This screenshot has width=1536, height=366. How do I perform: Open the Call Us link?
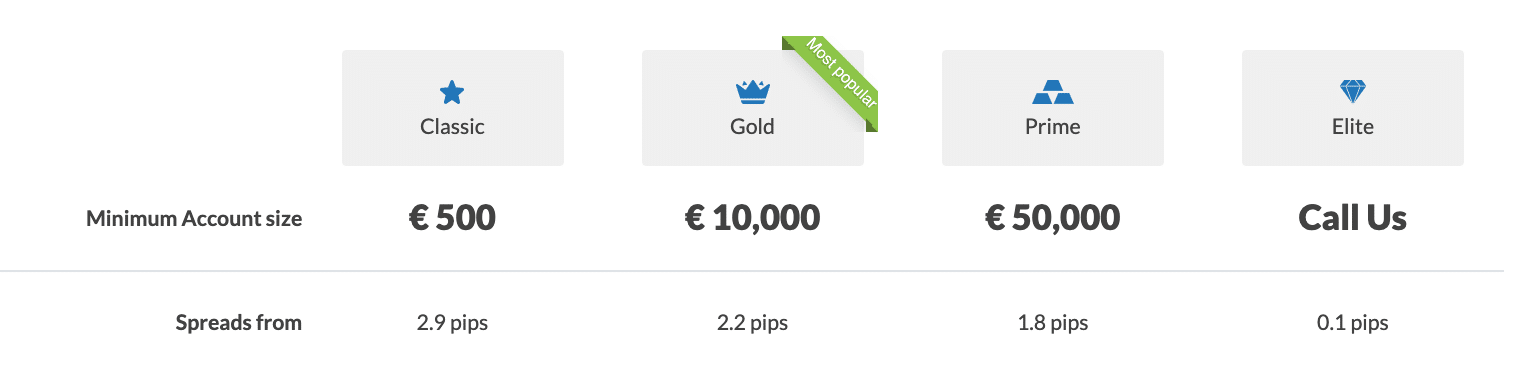pyautogui.click(x=1352, y=218)
